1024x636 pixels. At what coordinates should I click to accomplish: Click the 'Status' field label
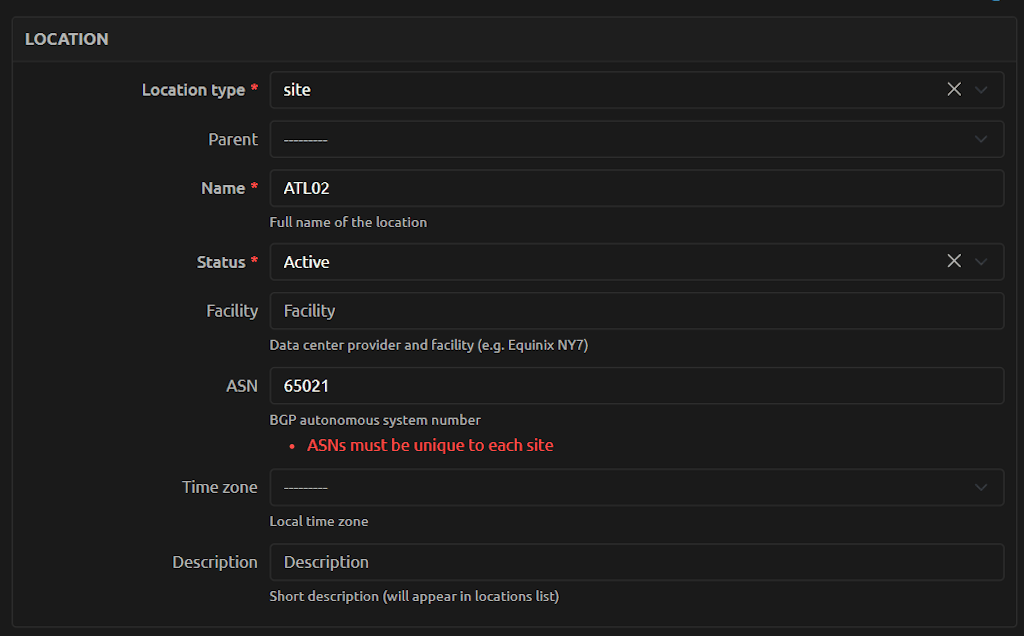point(221,262)
